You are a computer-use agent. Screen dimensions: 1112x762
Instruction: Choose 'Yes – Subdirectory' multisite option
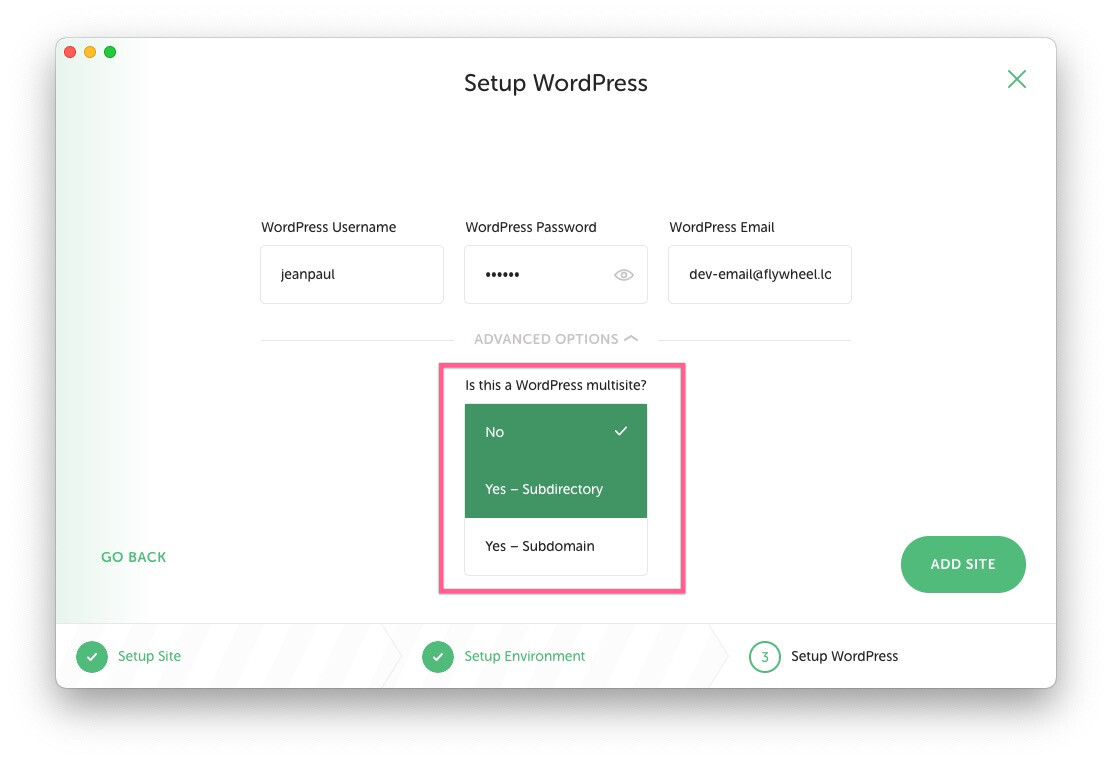[x=555, y=489]
